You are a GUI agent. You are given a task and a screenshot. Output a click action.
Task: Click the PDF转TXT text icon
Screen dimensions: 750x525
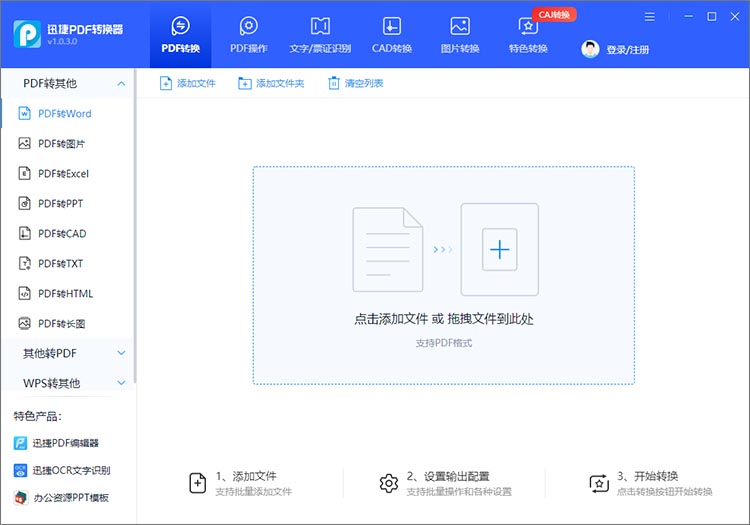[x=24, y=263]
